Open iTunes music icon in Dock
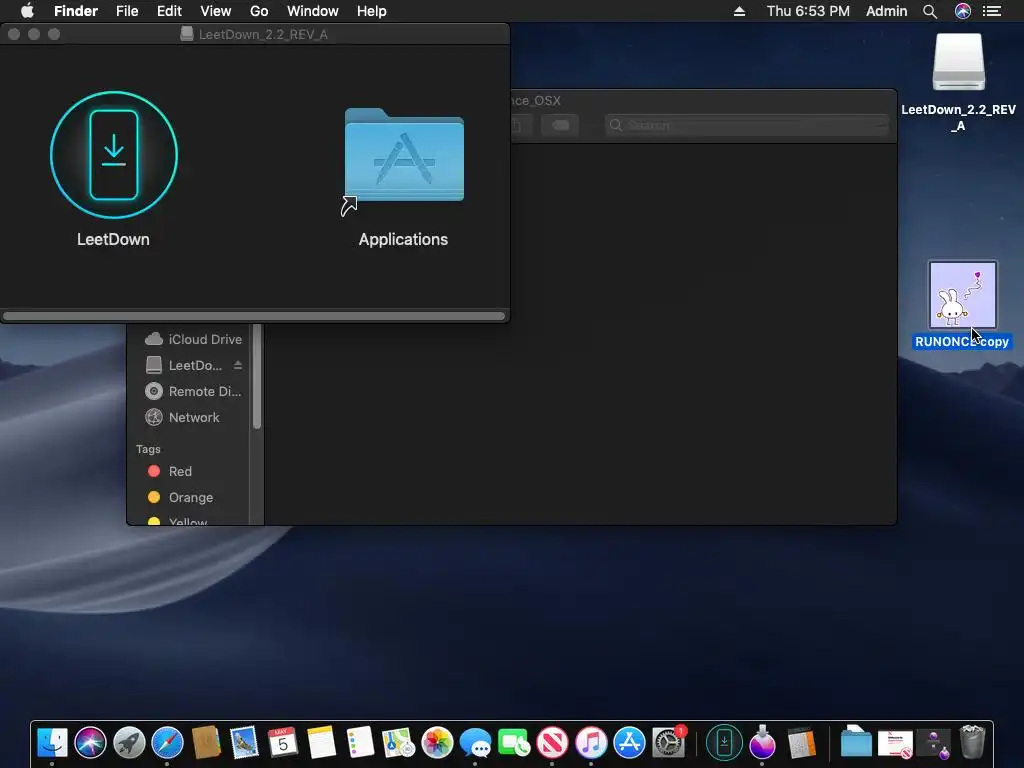Viewport: 1024px width, 768px height. point(591,743)
